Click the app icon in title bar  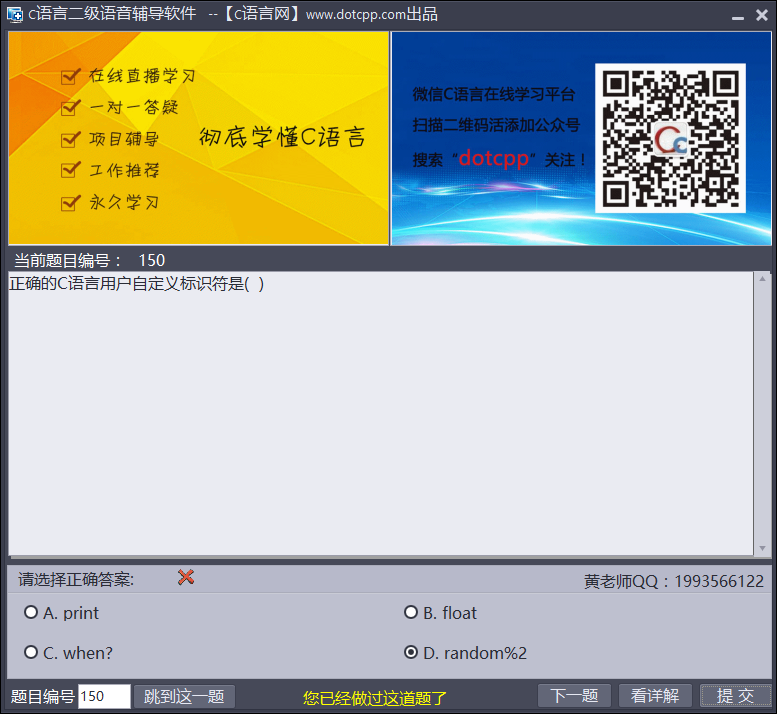(x=14, y=15)
